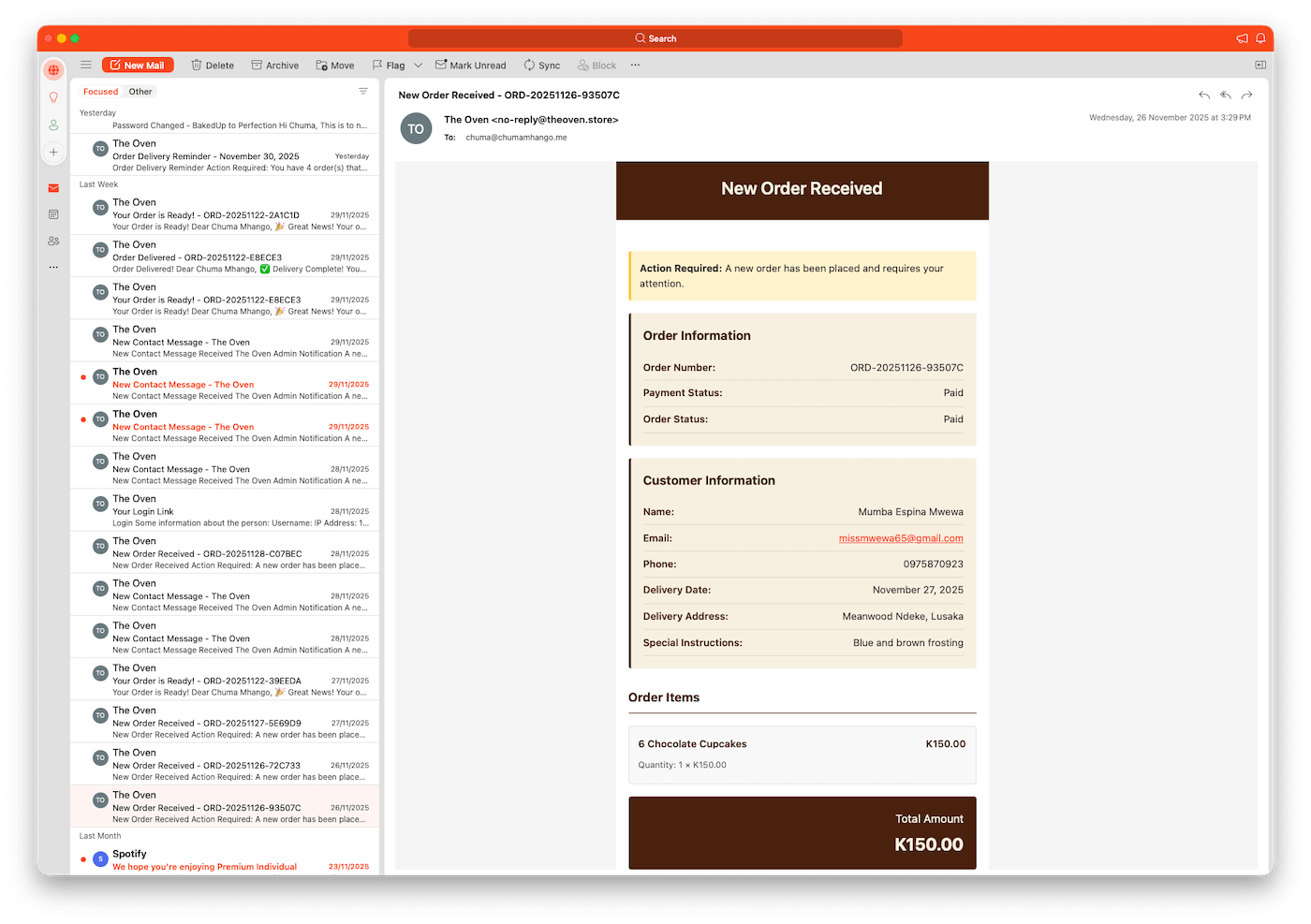
Task: Open the megaphone announcements icon
Action: [1242, 38]
